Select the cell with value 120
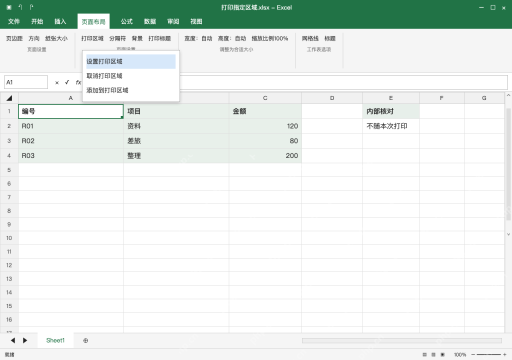The image size is (512, 360). point(265,126)
